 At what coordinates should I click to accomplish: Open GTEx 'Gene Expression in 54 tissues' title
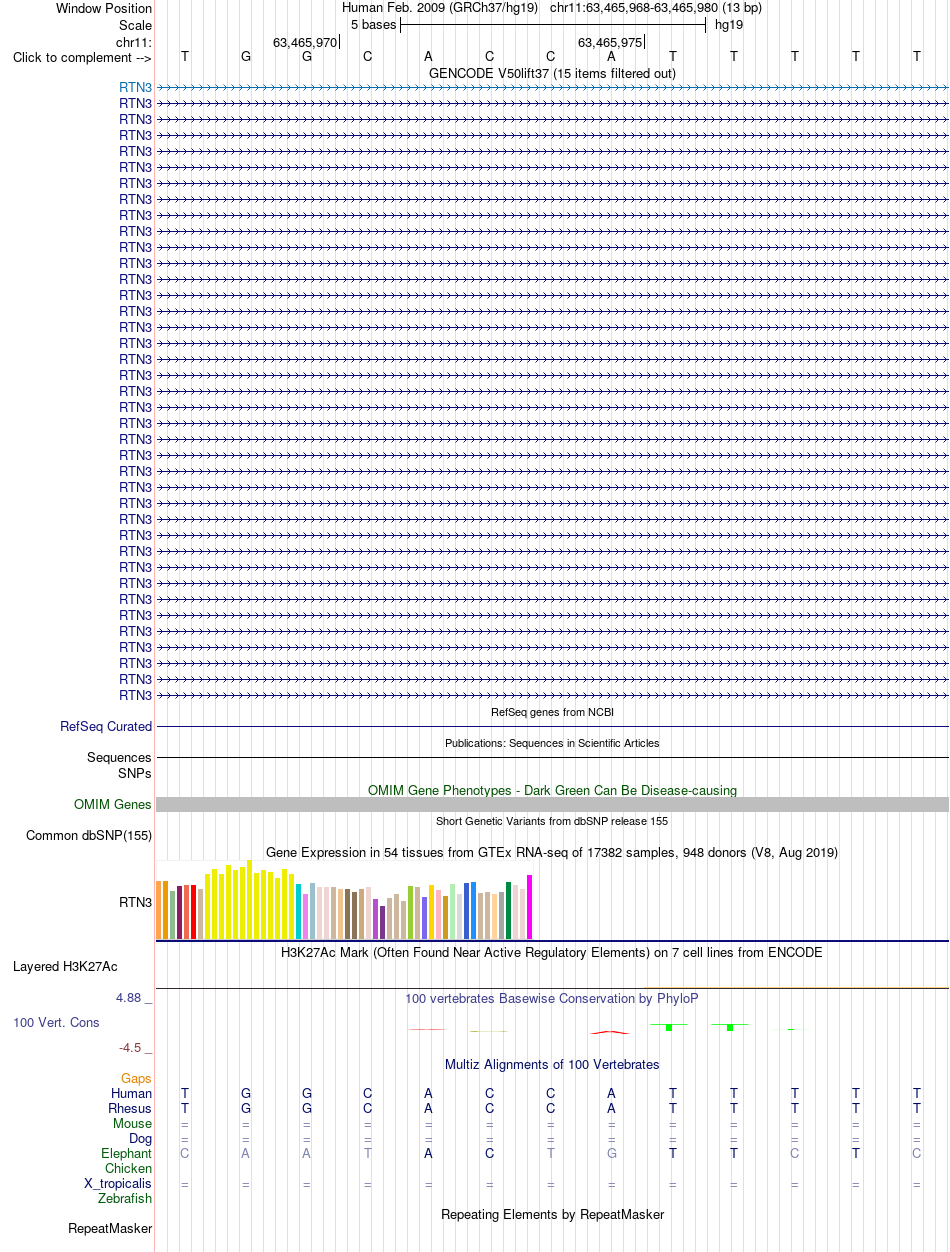click(x=552, y=853)
